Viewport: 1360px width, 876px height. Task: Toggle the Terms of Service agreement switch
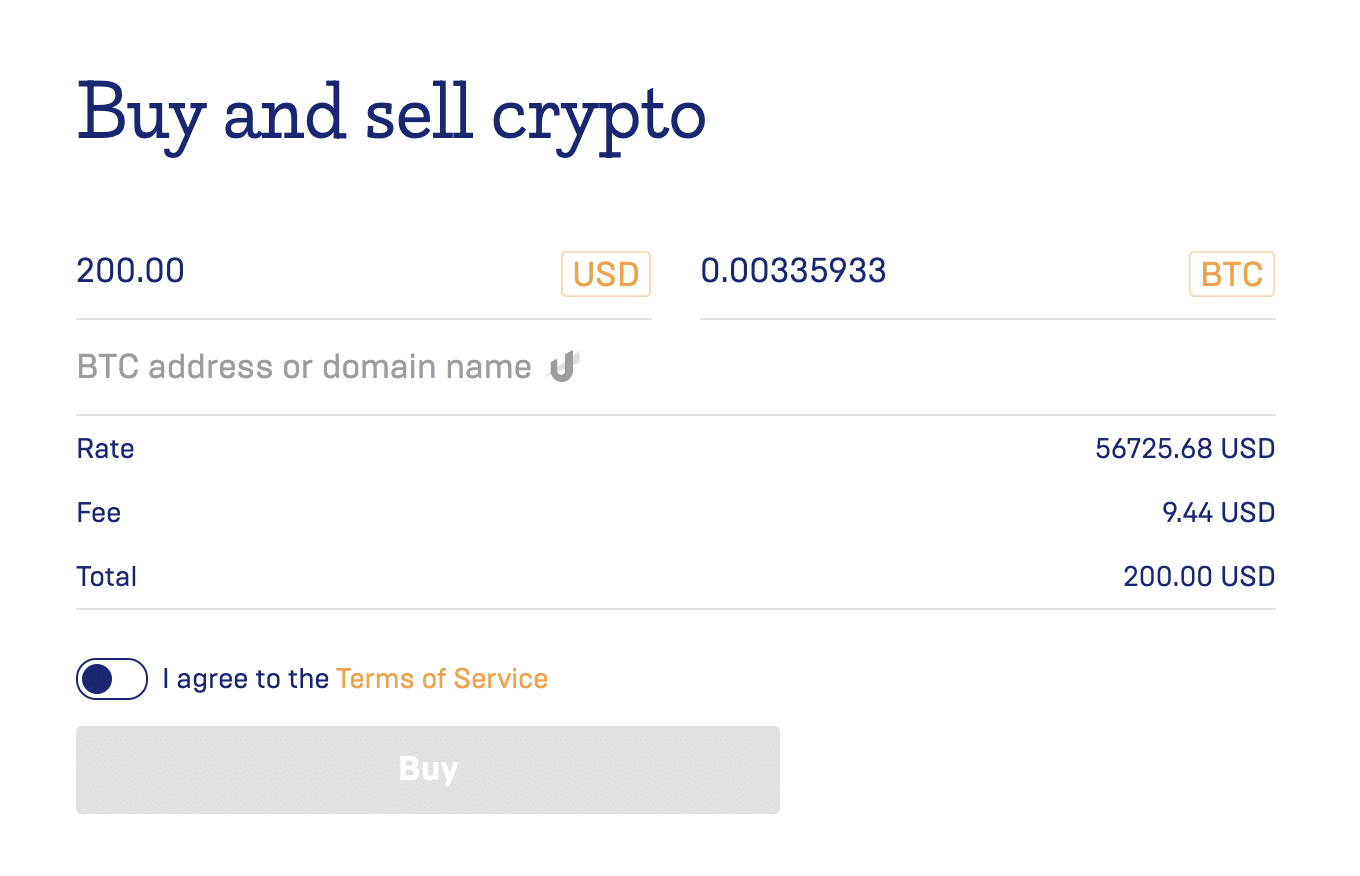click(112, 679)
